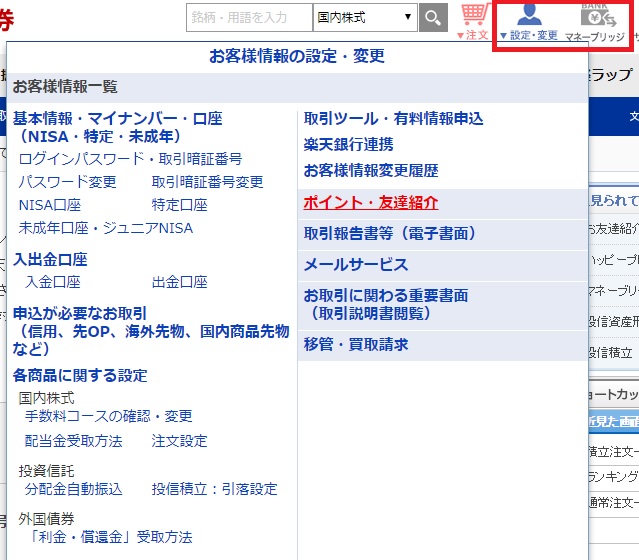Open 楽天銀行連携 link
Image resolution: width=639 pixels, height=560 pixels.
click(x=348, y=145)
